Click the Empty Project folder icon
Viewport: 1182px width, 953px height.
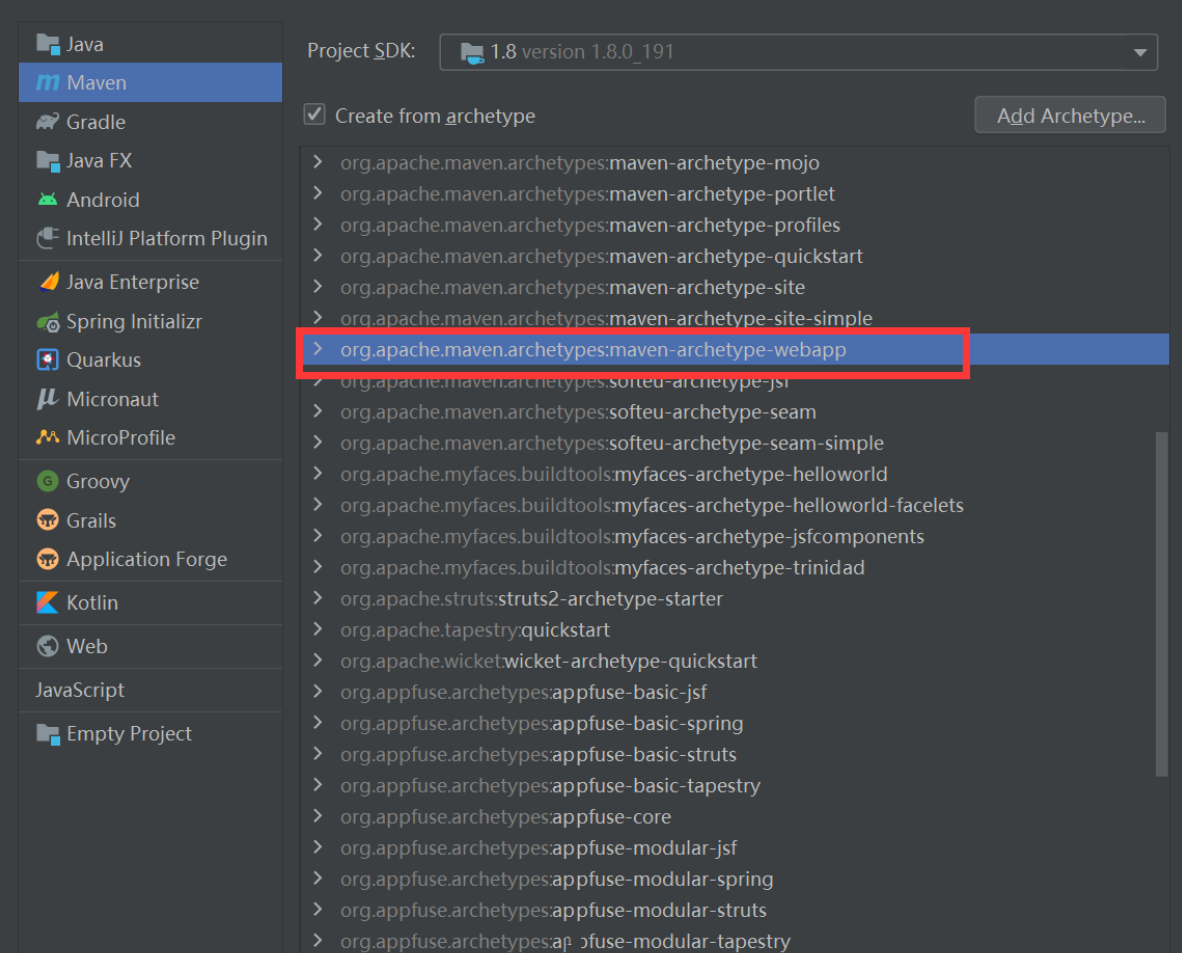47,734
